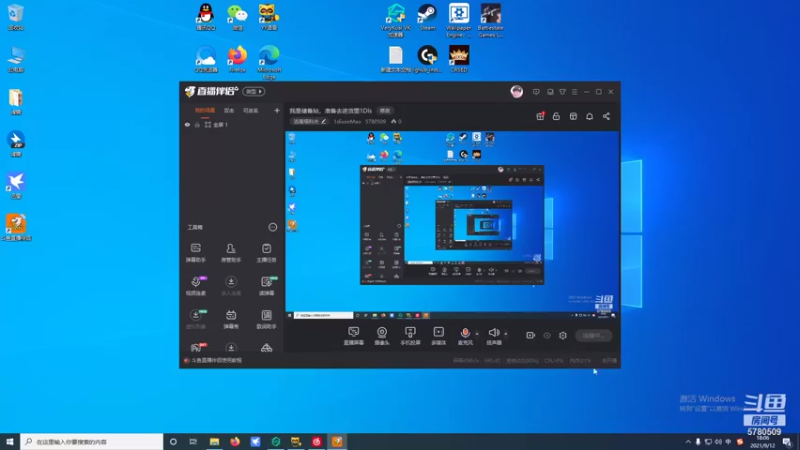Open the Windows Start menu
Image resolution: width=800 pixels, height=450 pixels.
click(x=10, y=442)
